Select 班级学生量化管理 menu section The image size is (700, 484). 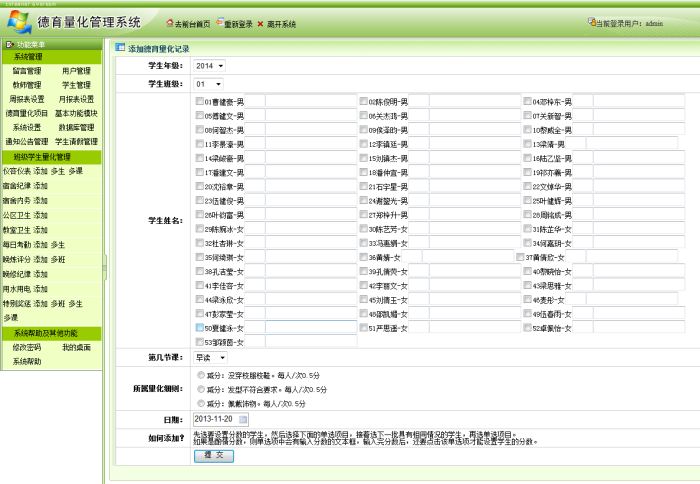(41, 157)
